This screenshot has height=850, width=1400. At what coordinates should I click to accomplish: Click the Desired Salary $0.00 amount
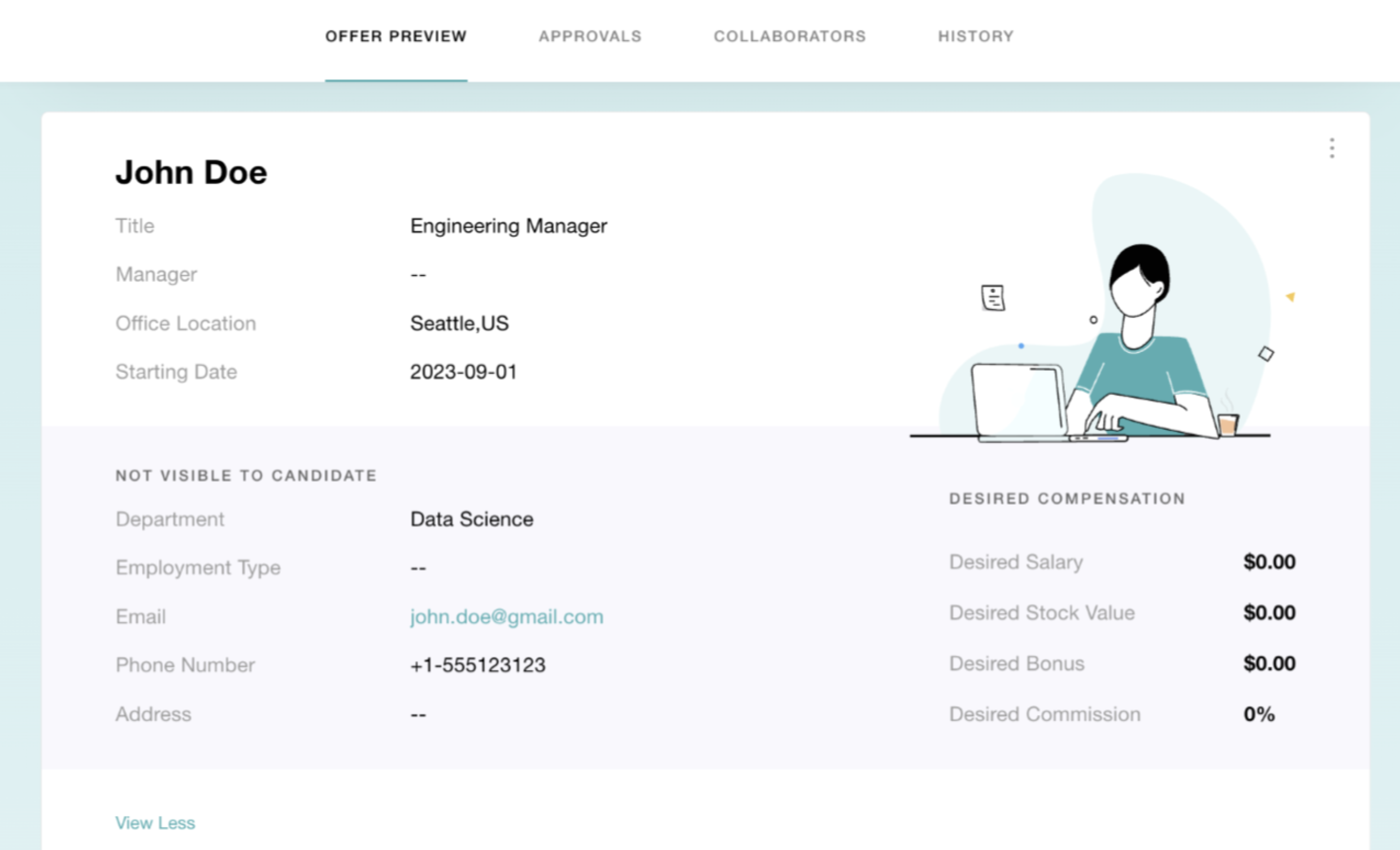1269,562
